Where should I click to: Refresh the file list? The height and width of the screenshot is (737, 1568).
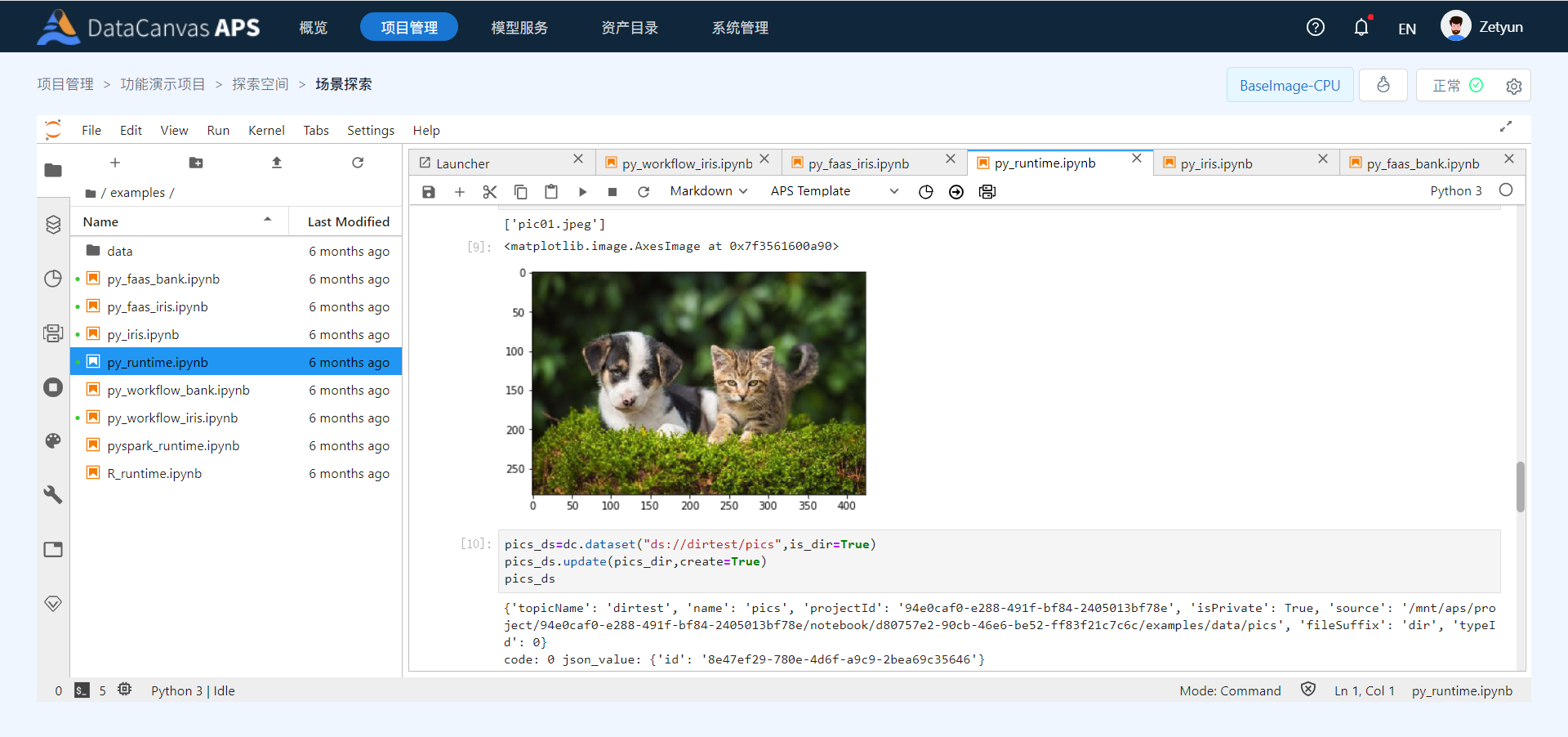click(x=358, y=163)
